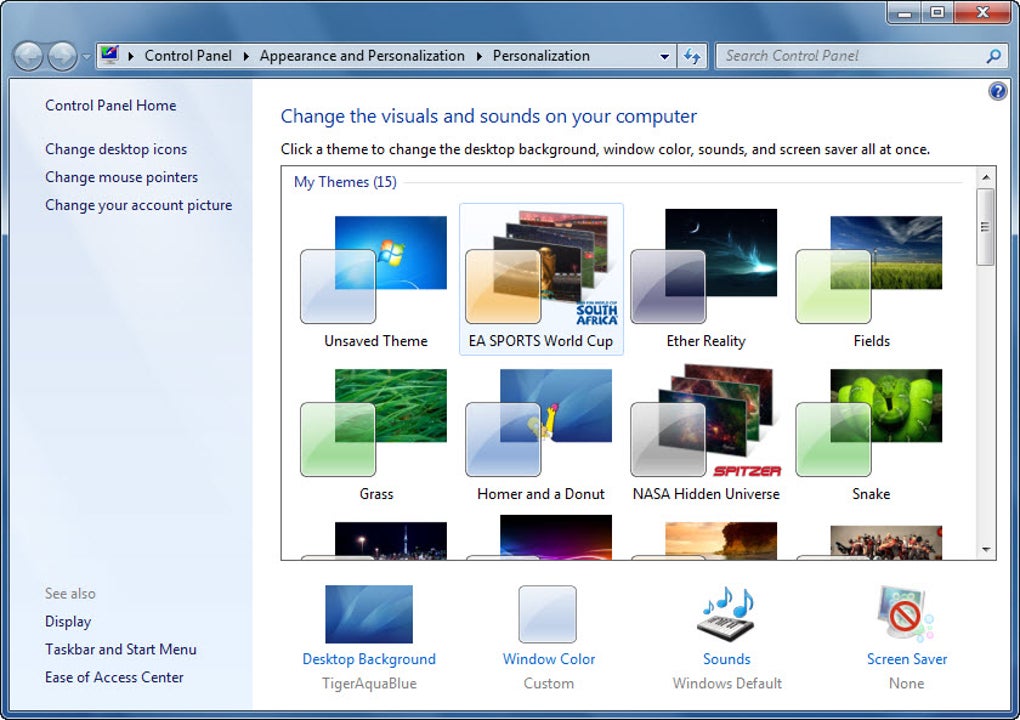Expand the recent pages dropdown near Forward button

(87, 57)
